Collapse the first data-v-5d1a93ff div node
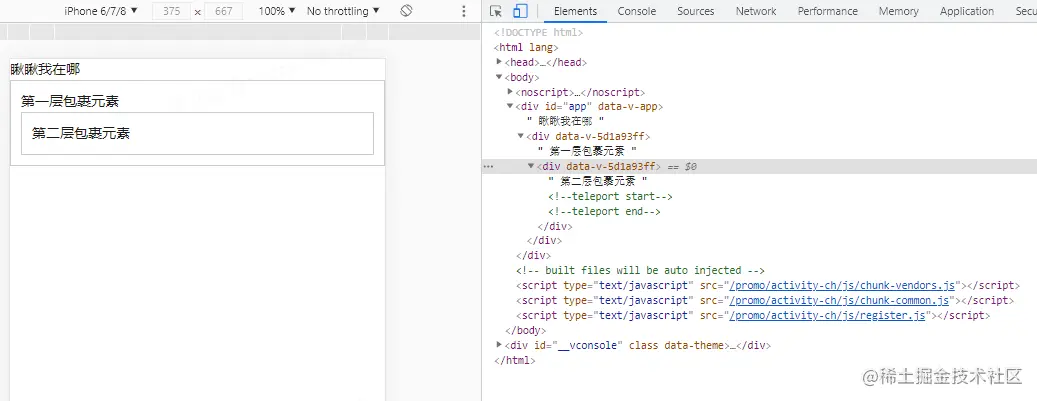Screen dimensions: 1037x401 point(520,136)
